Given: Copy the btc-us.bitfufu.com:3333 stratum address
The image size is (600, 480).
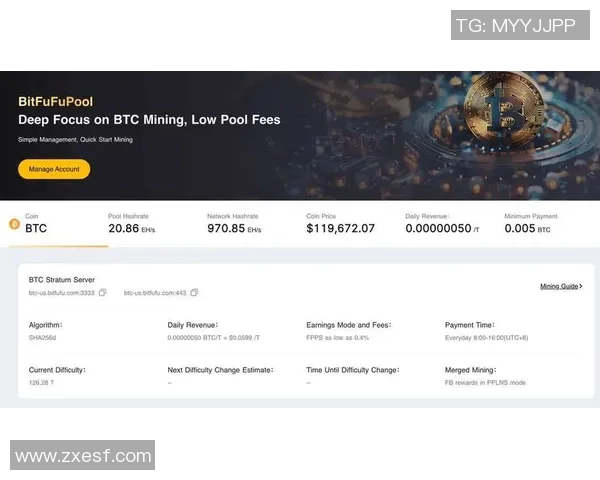Looking at the screenshot, I should (x=103, y=293).
